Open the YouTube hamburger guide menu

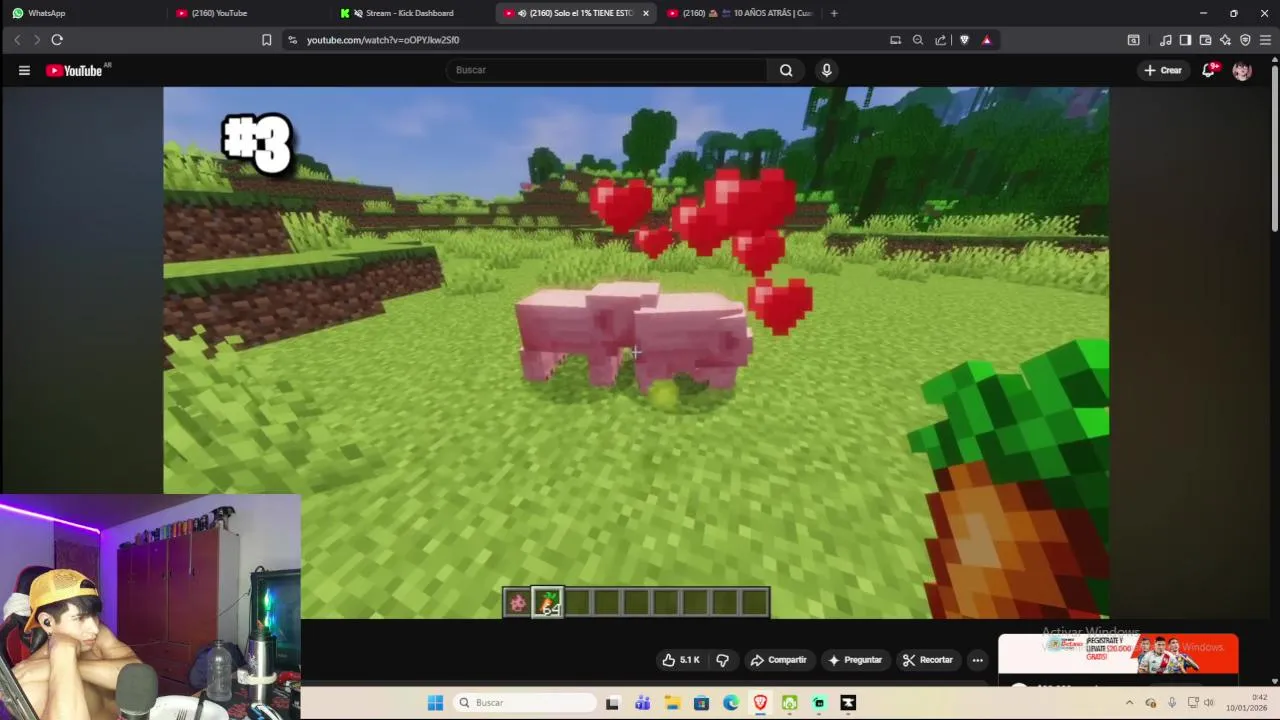(x=24, y=70)
